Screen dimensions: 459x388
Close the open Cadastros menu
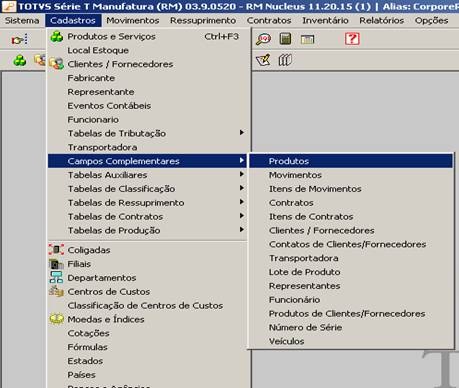73,20
